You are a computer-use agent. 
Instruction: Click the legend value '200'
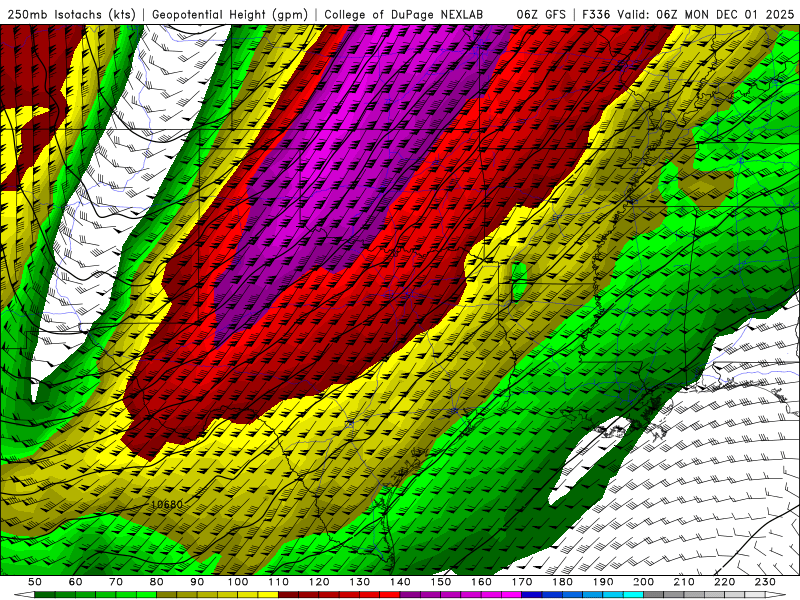point(644,582)
